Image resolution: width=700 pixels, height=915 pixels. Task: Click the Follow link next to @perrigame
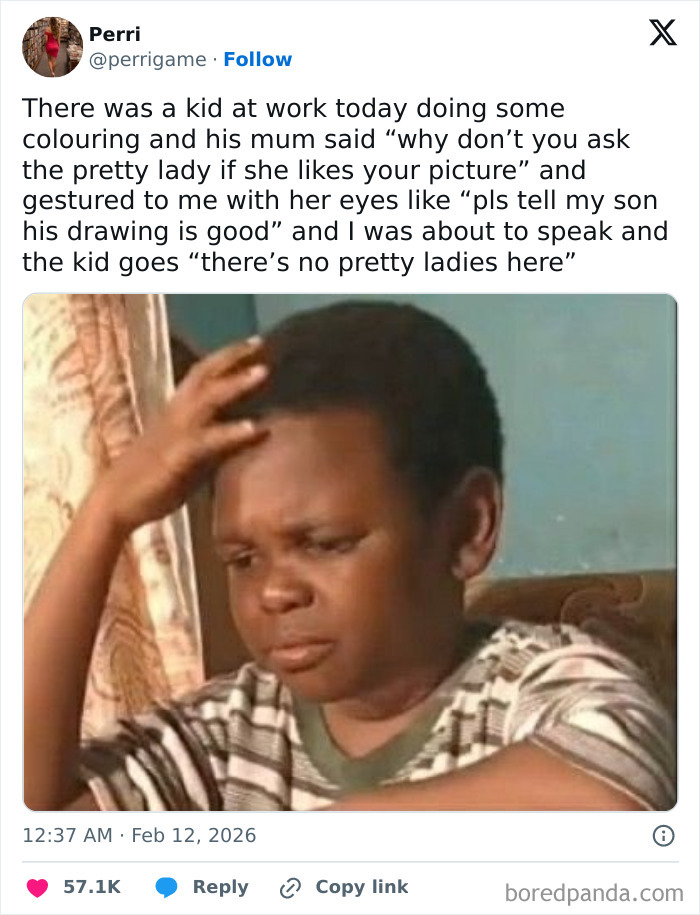coord(258,60)
